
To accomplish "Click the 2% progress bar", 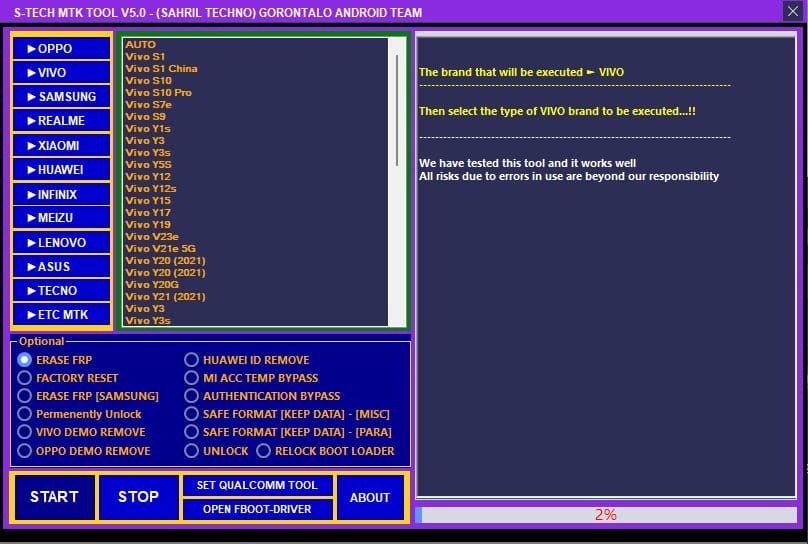I will [606, 515].
